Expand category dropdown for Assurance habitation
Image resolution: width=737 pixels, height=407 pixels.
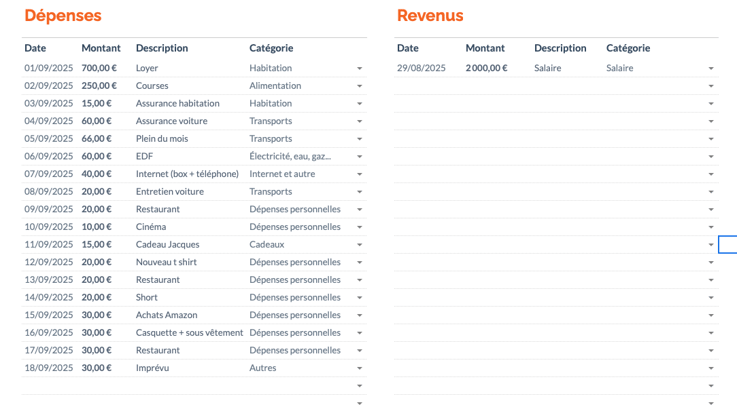point(360,104)
